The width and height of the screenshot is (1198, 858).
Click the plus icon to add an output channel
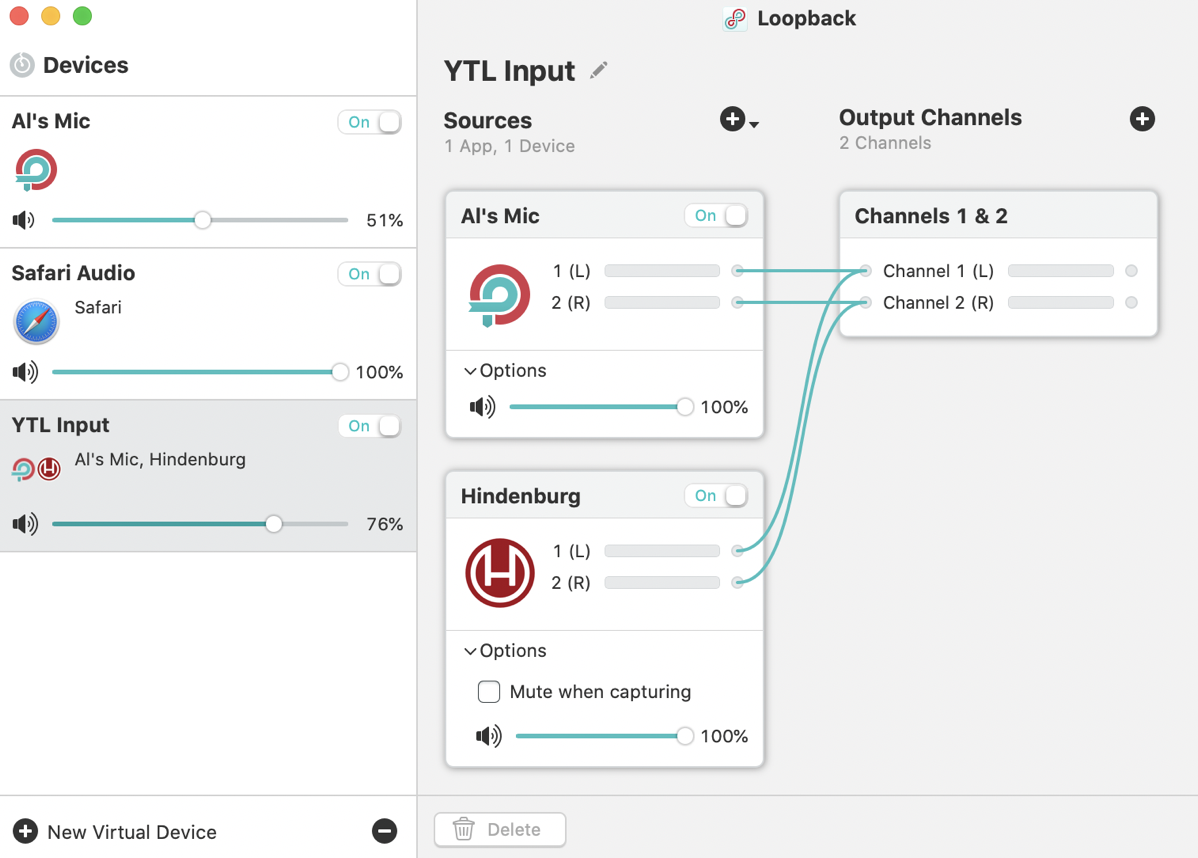[1142, 119]
